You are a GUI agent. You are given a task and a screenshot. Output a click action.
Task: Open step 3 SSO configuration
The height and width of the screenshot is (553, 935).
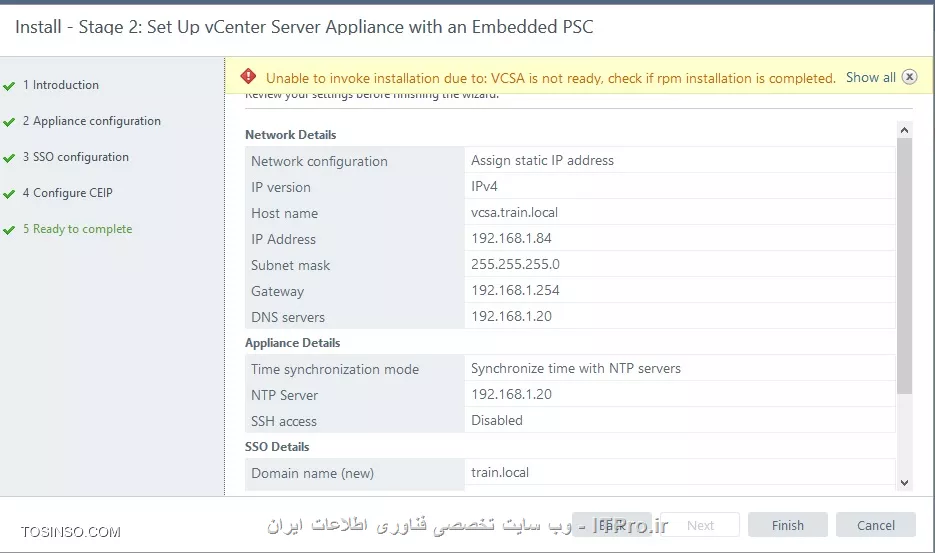tap(76, 157)
